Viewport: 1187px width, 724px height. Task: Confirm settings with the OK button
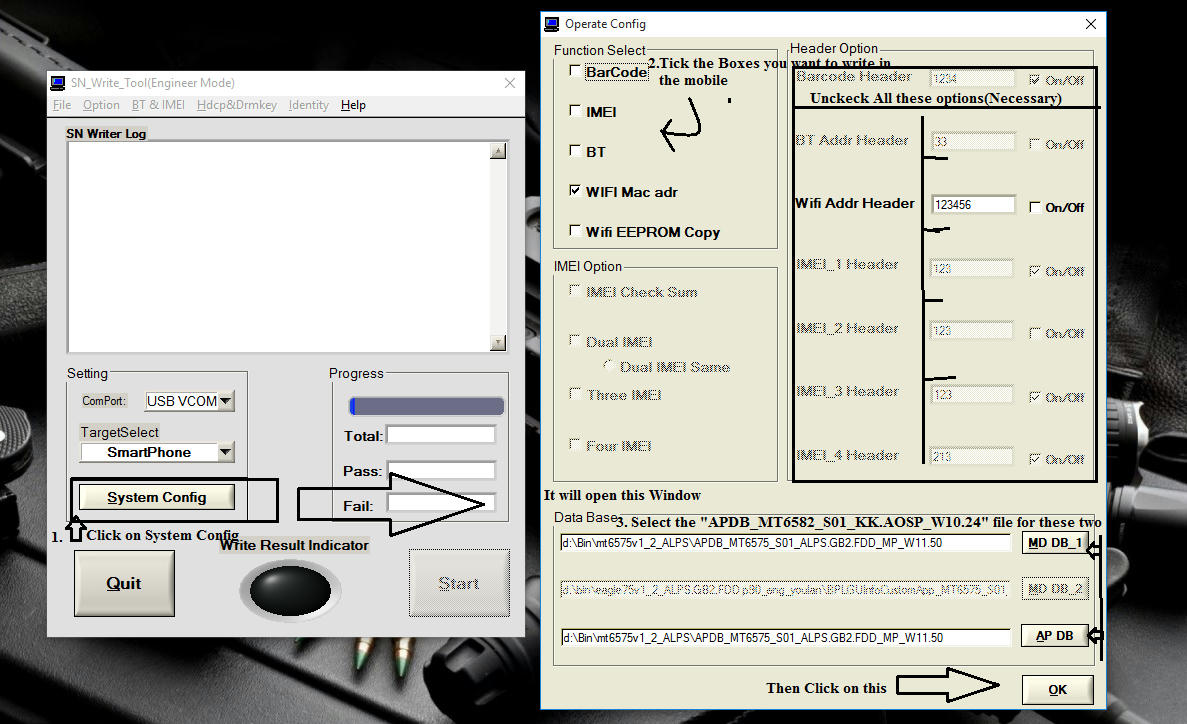[1057, 690]
